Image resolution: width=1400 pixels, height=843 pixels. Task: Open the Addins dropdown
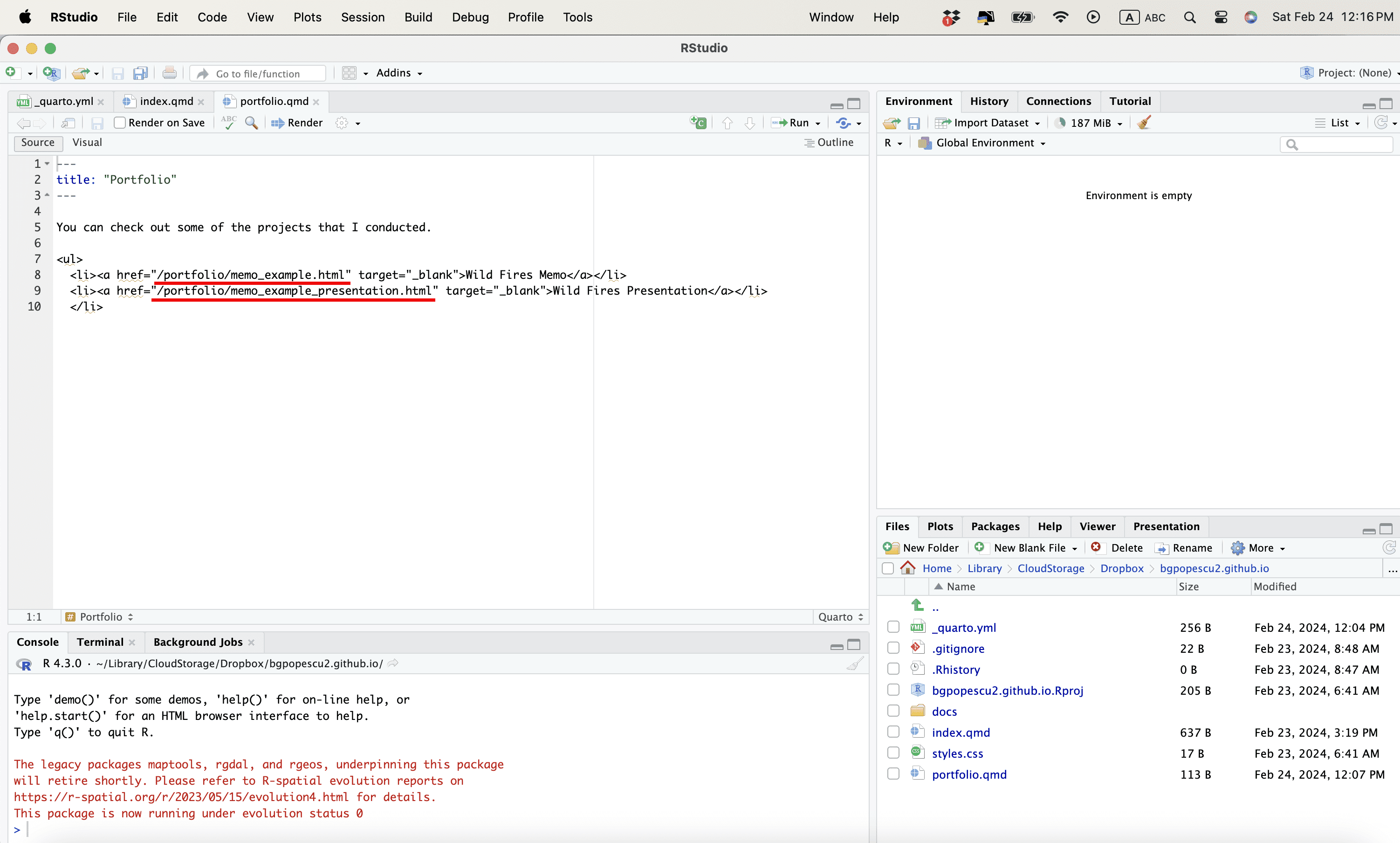[x=399, y=73]
